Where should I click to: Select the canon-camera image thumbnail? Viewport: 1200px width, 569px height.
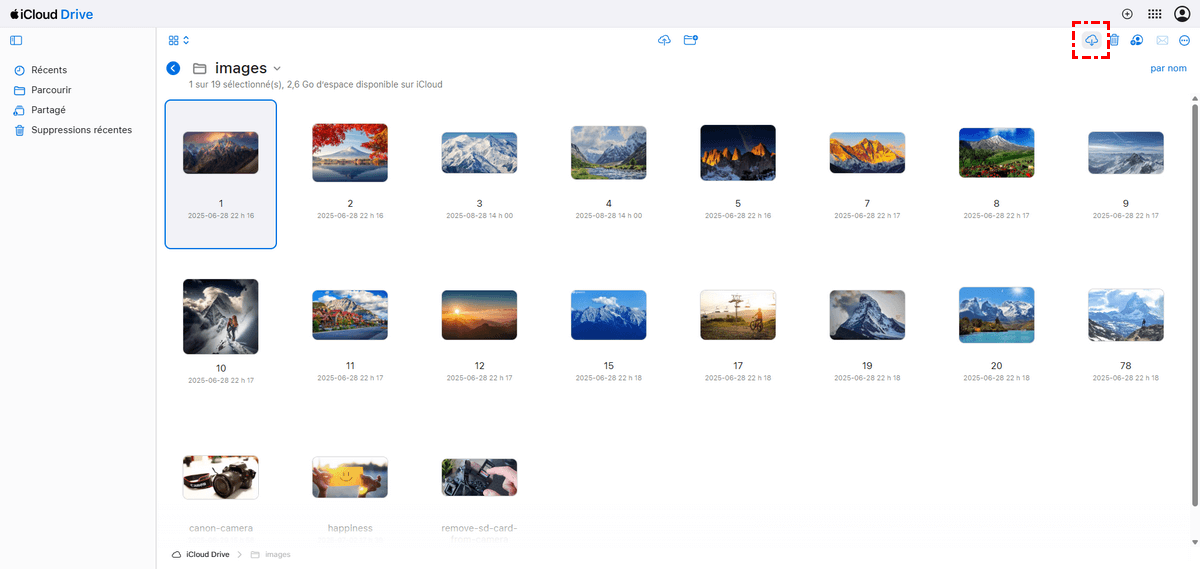[x=221, y=478]
